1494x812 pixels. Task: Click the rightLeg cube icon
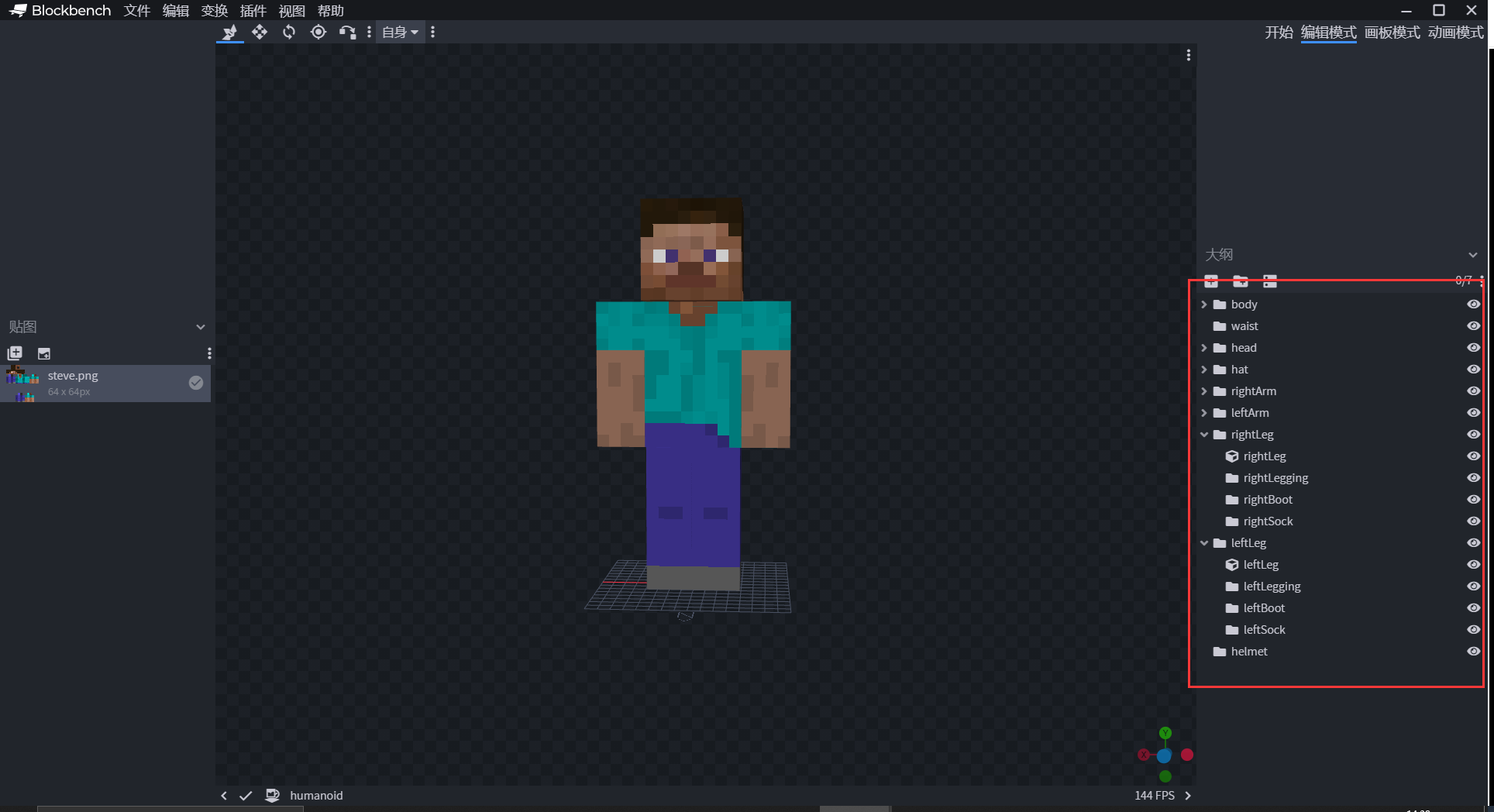pyautogui.click(x=1232, y=456)
